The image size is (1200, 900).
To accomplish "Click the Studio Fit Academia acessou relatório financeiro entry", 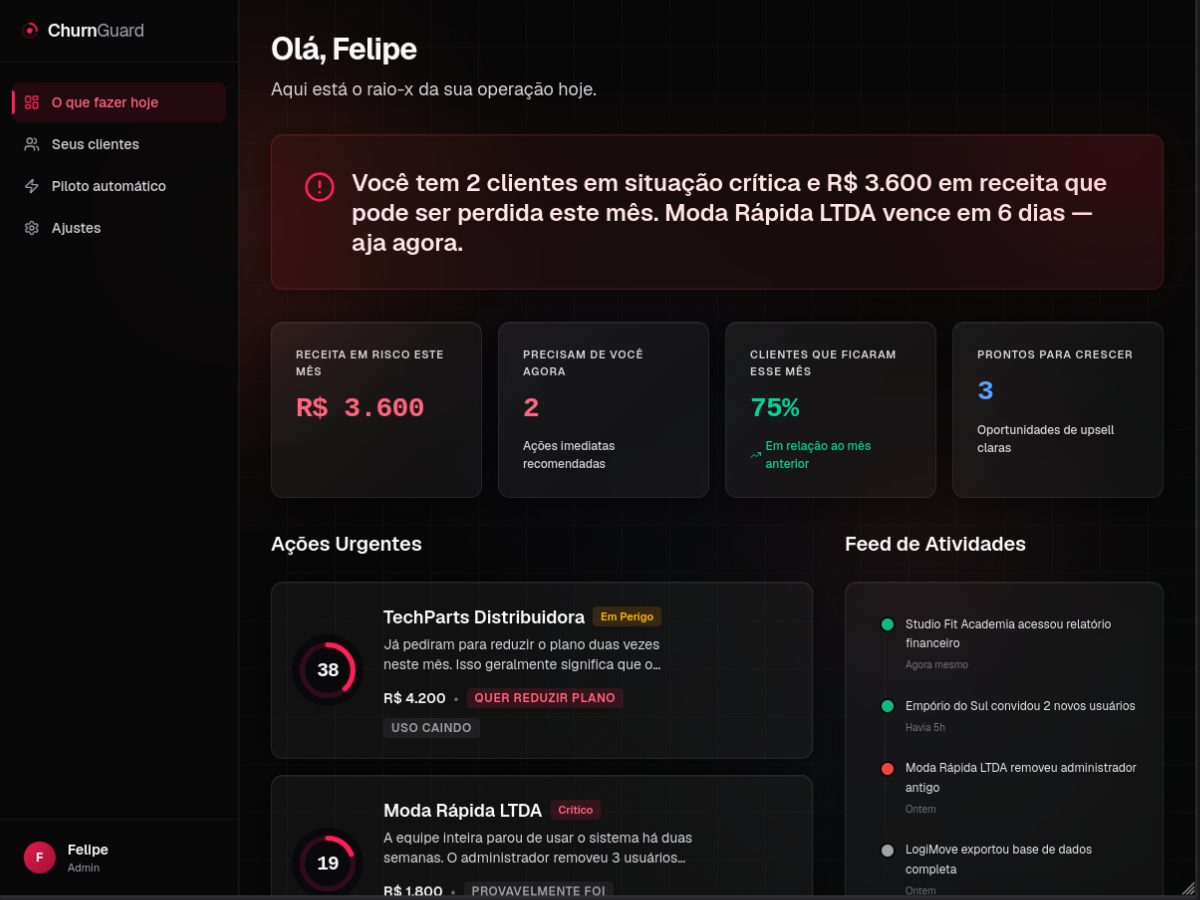I will [1008, 633].
